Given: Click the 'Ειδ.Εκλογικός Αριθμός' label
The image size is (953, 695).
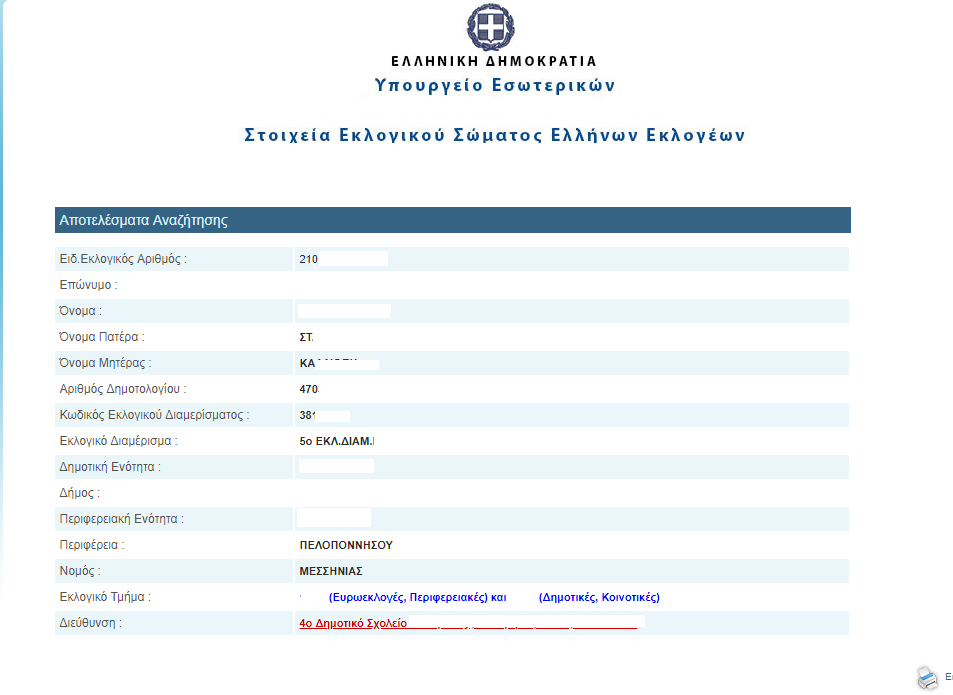Looking at the screenshot, I should point(123,260).
